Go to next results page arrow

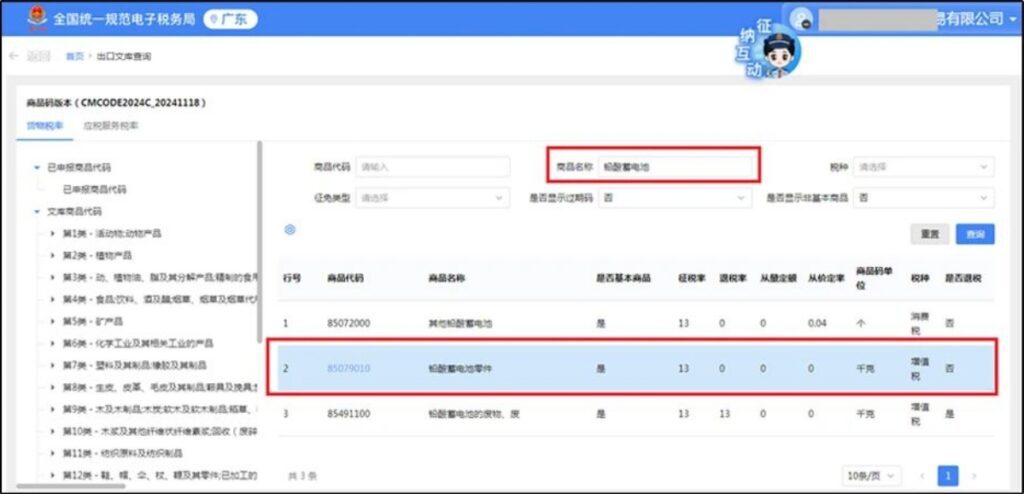click(974, 476)
